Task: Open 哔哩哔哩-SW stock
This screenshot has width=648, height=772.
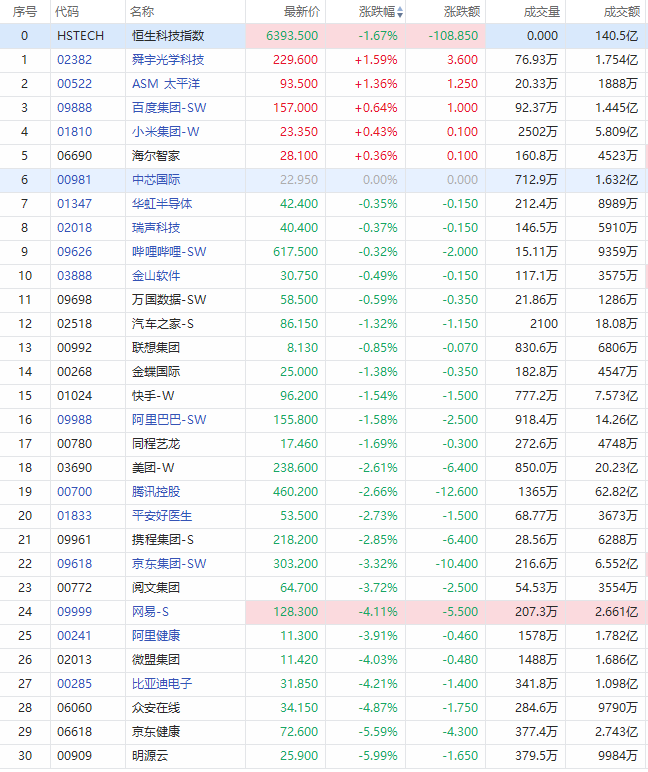Action: 169,252
